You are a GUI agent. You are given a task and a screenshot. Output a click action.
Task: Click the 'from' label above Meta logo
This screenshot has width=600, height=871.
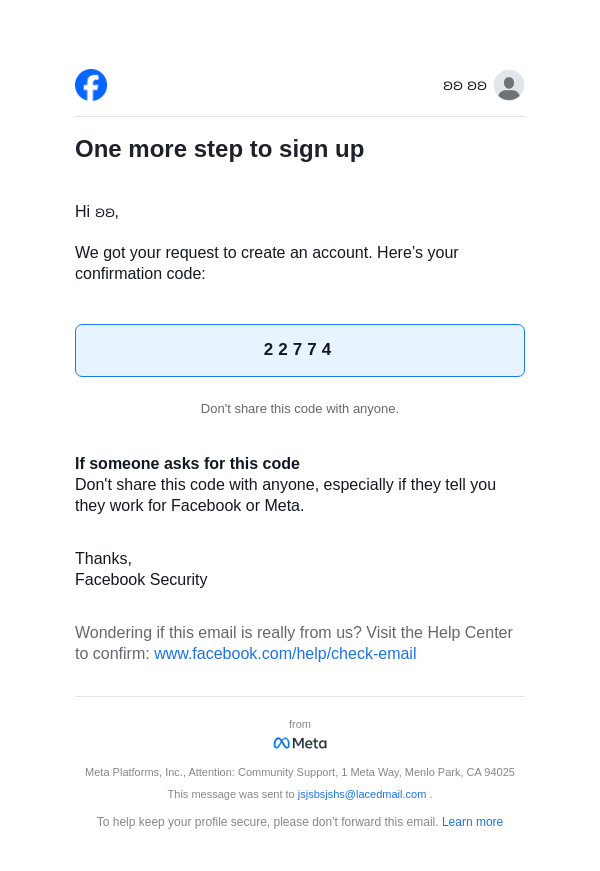click(x=300, y=724)
